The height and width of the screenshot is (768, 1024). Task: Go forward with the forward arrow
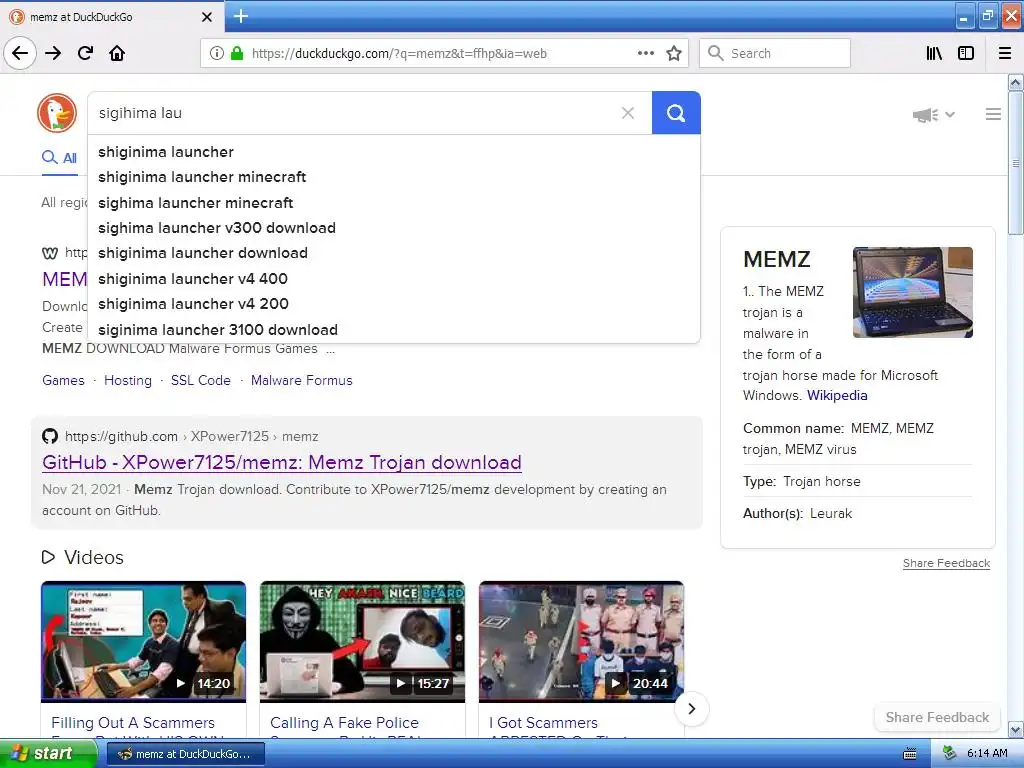53,53
